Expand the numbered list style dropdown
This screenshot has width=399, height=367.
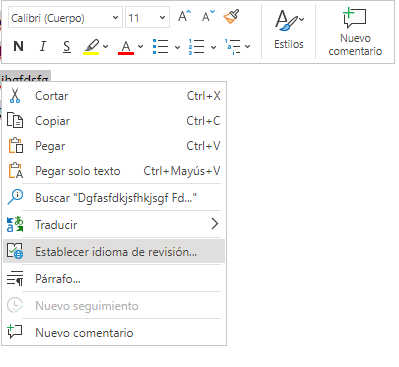[213, 47]
